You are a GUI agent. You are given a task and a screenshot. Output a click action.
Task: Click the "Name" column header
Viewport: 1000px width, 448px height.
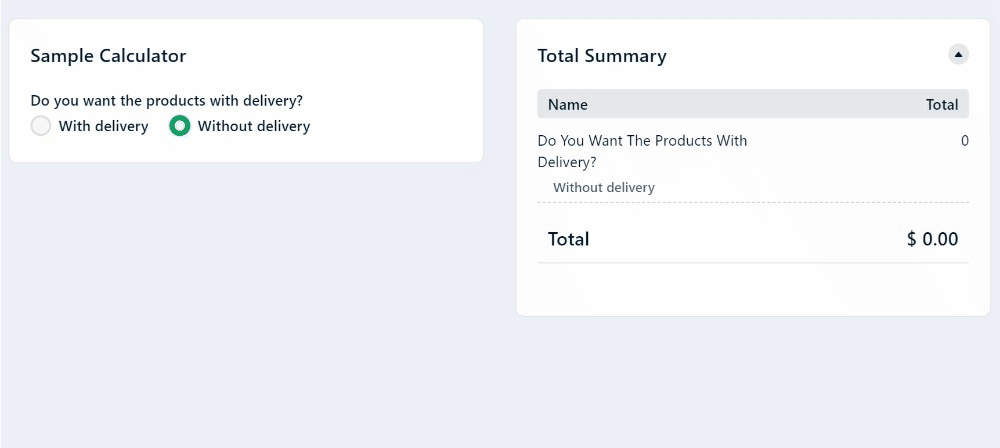(x=568, y=104)
